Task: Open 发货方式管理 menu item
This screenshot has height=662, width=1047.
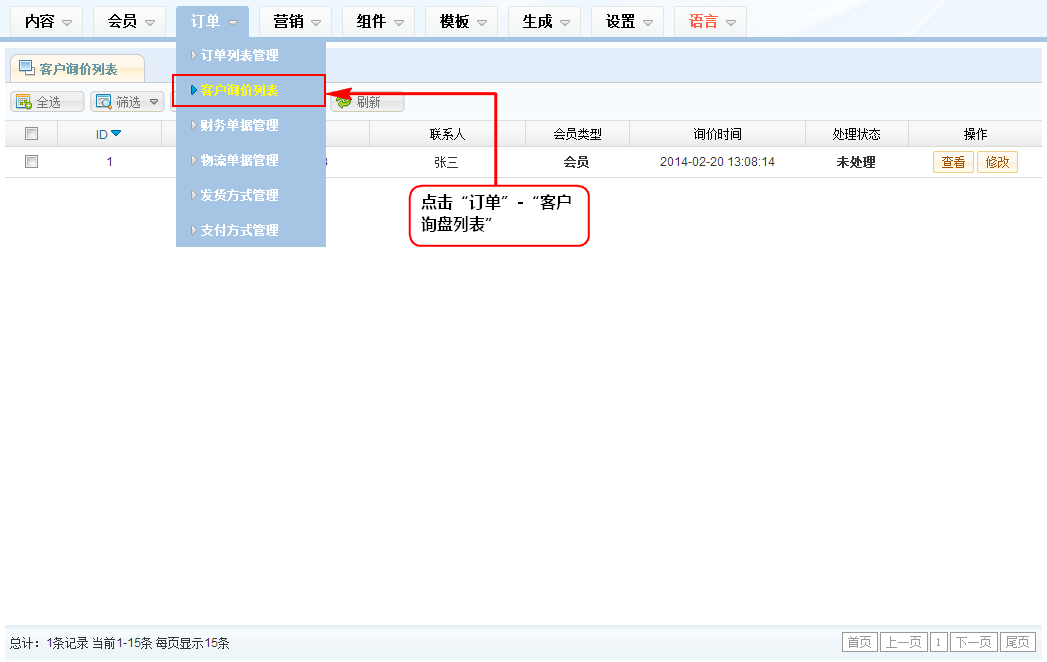Action: (x=240, y=195)
